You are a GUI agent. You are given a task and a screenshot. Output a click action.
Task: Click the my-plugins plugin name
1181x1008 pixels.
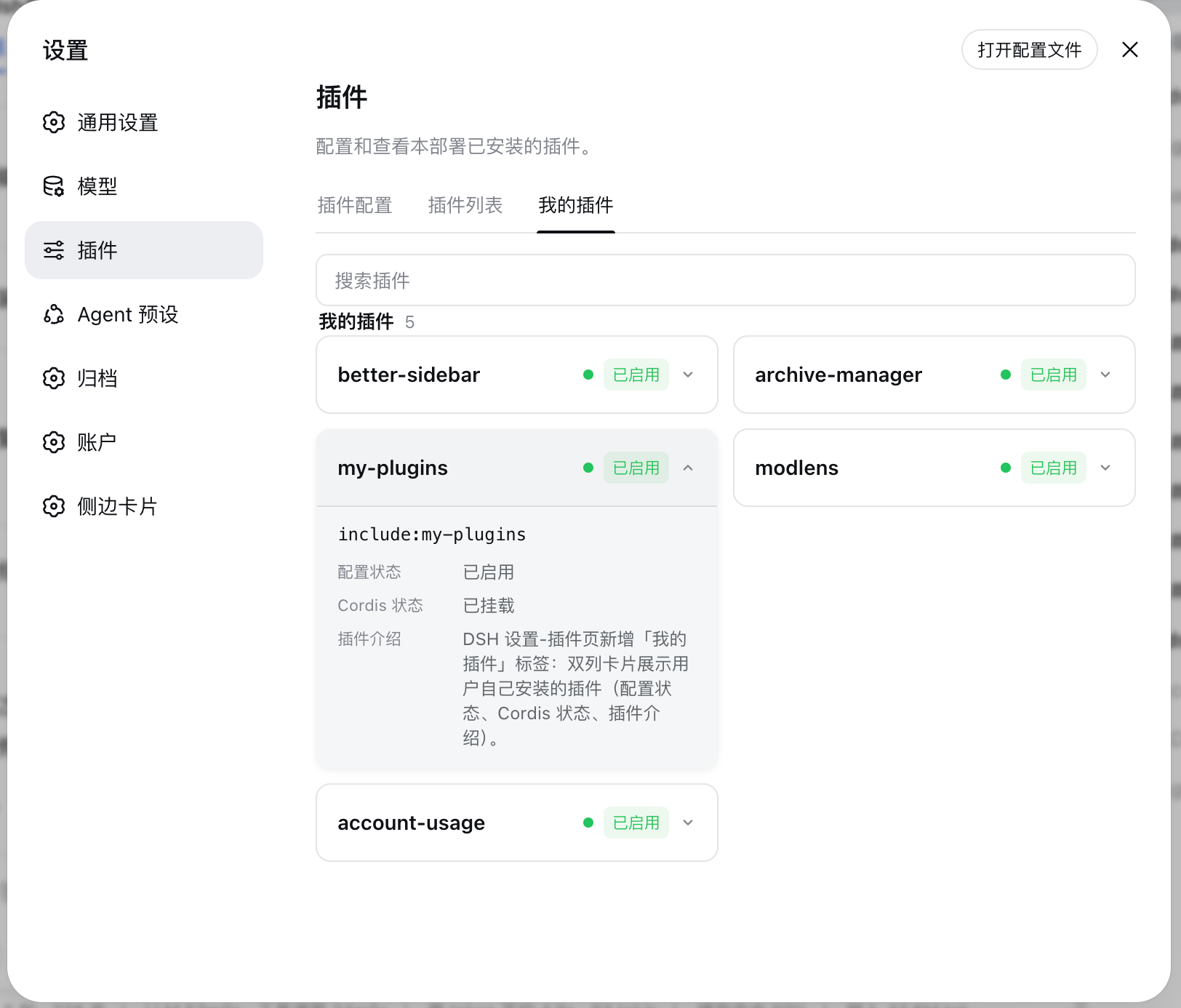393,468
